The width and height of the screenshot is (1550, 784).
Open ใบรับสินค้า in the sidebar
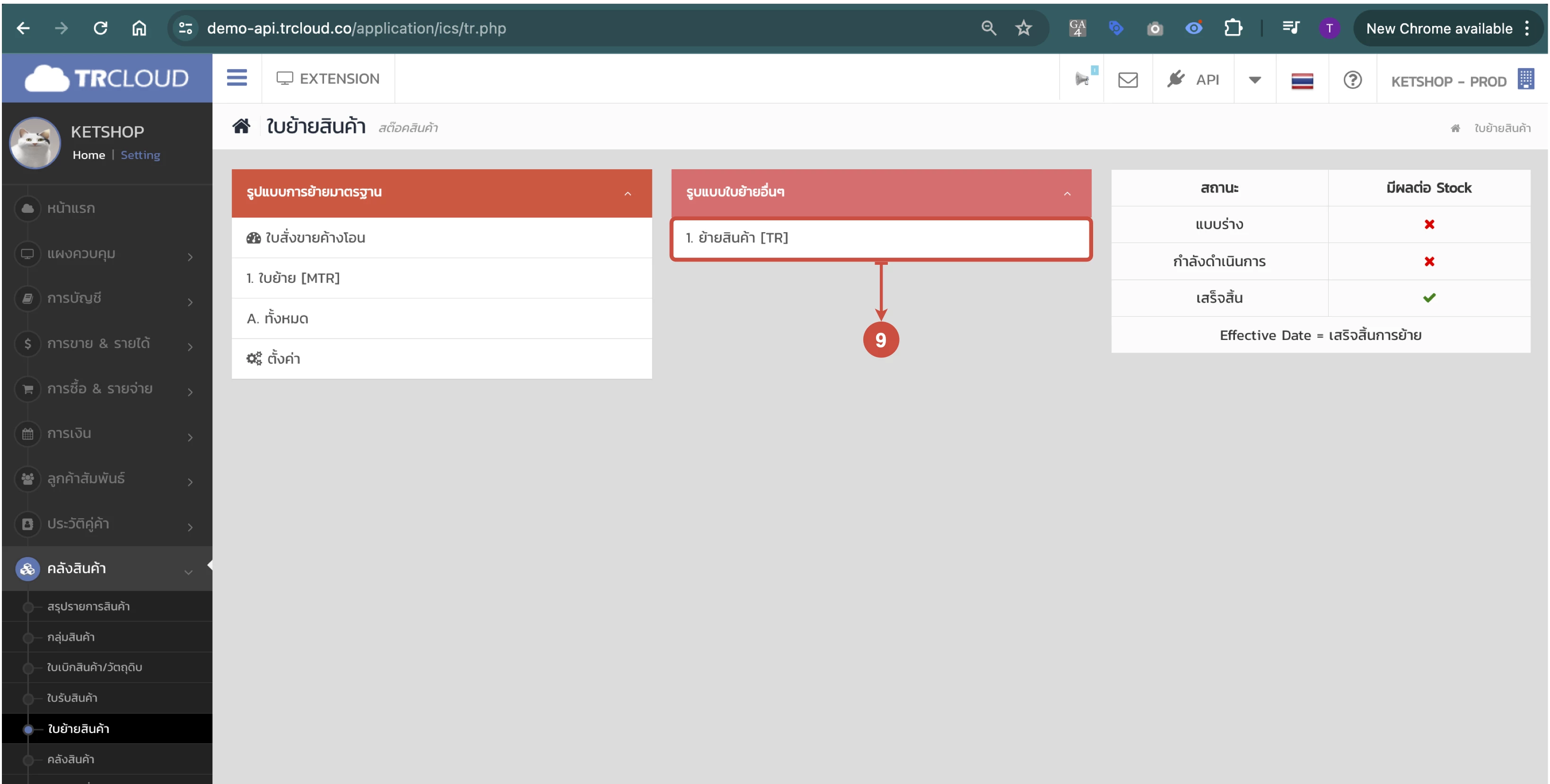click(x=72, y=698)
